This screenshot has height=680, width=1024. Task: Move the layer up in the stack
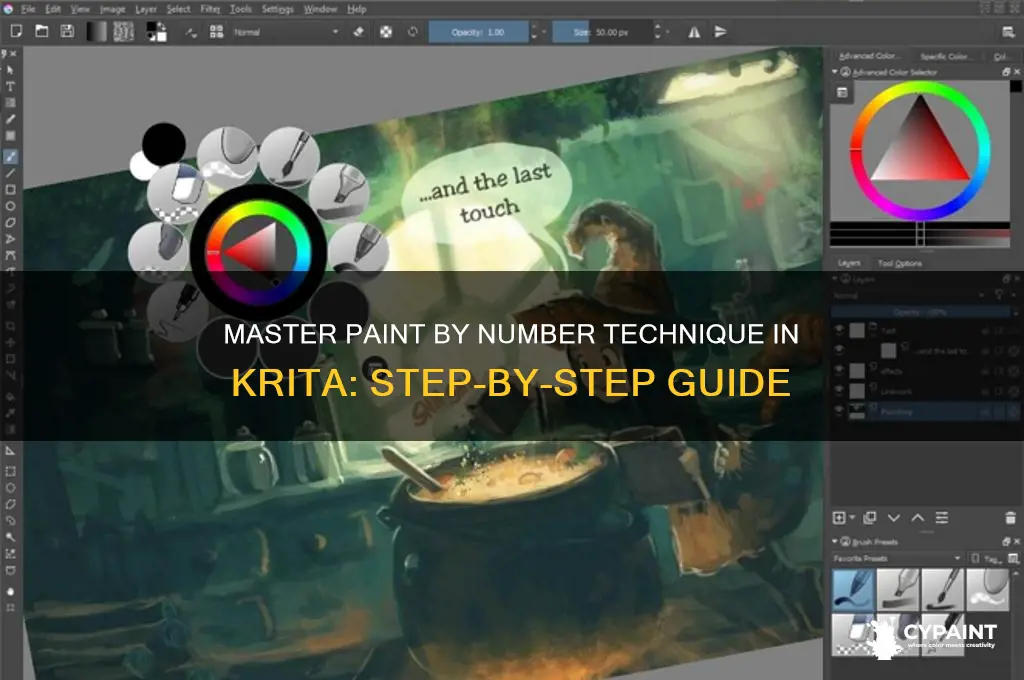[x=918, y=518]
